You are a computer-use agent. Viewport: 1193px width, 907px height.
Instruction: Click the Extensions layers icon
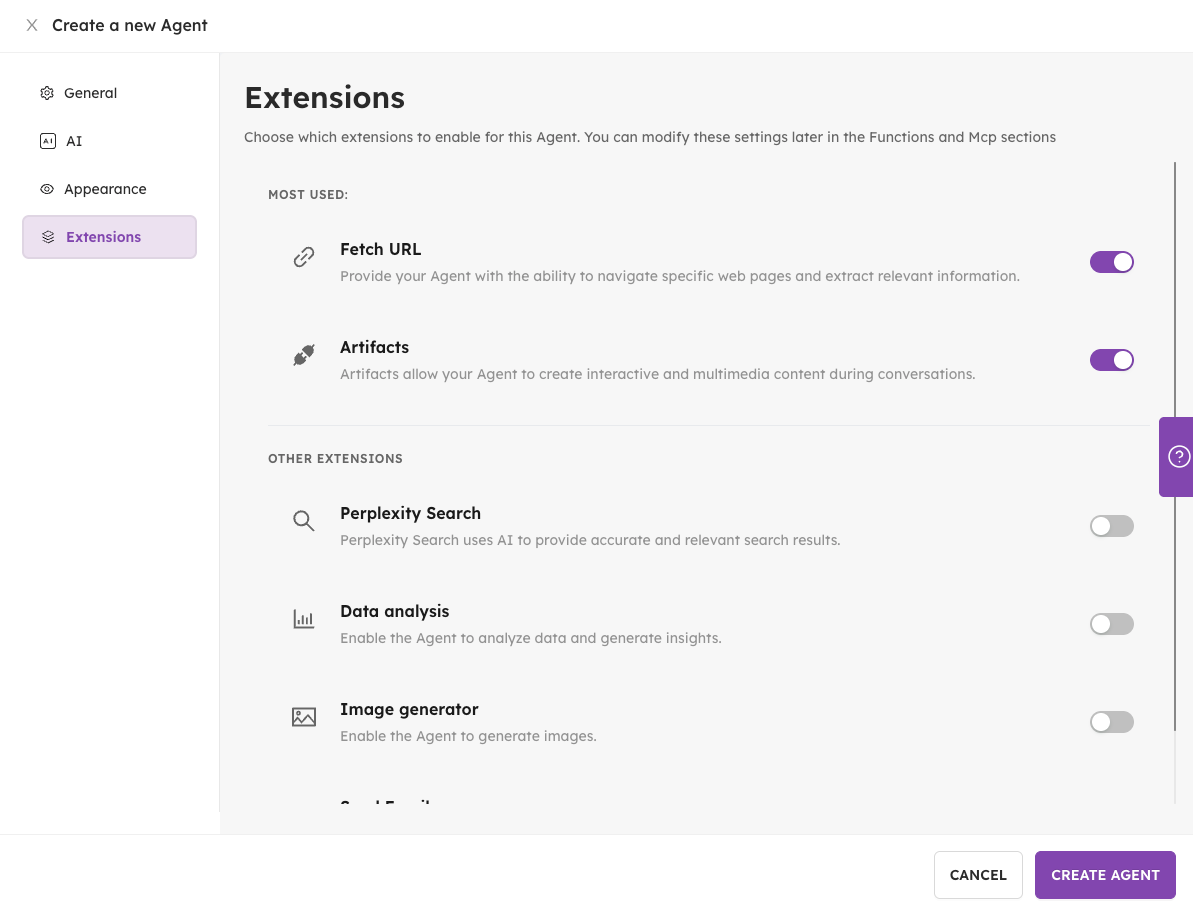point(48,237)
